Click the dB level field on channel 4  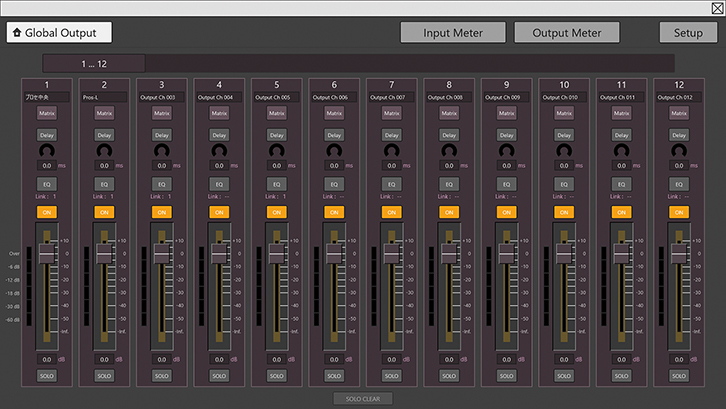pos(217,359)
